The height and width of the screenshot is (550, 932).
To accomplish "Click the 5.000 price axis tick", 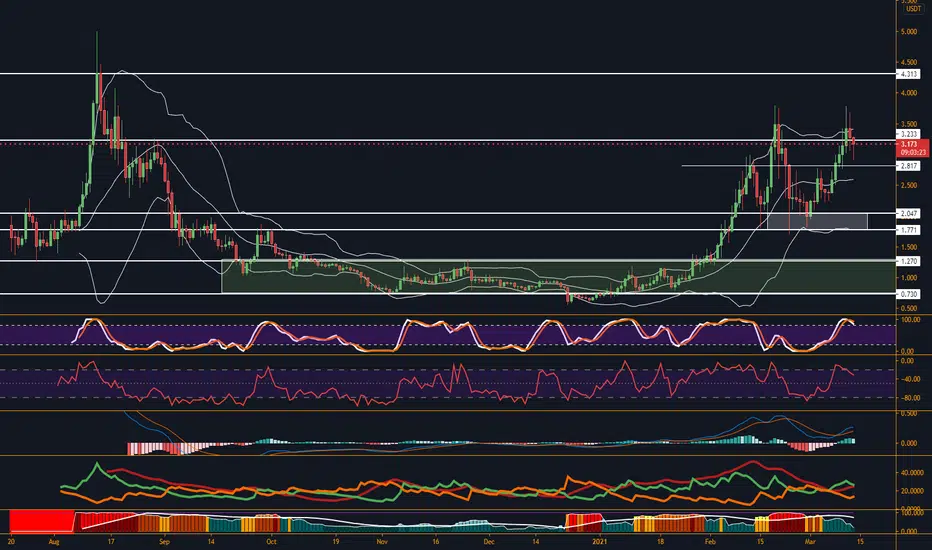I will 909,32.
